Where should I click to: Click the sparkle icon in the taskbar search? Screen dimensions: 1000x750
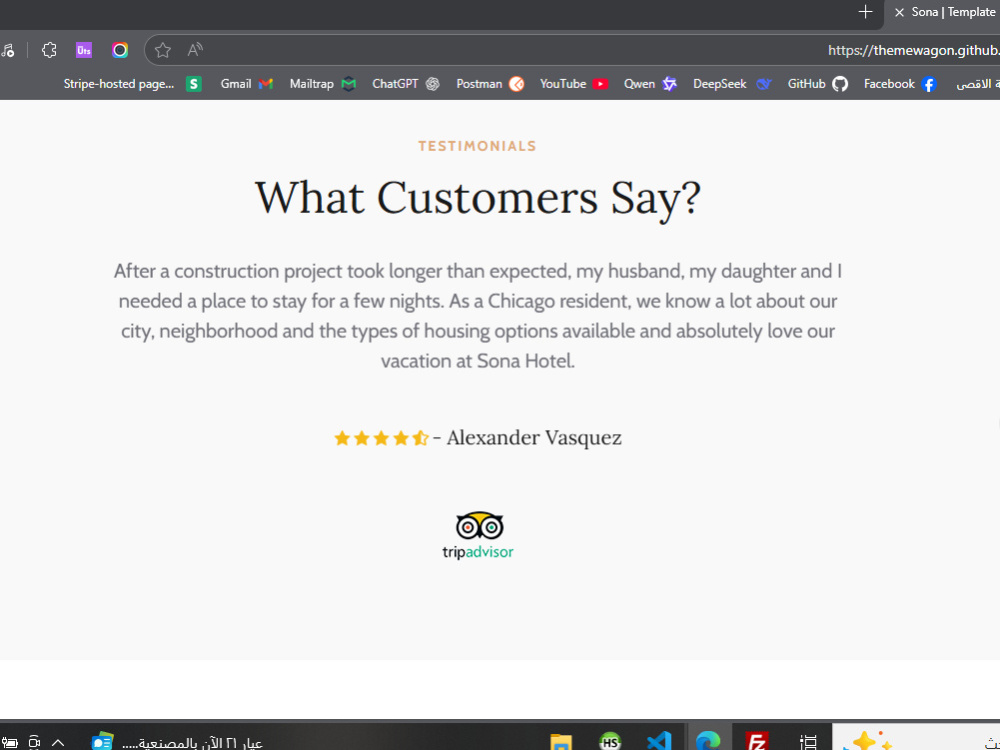[x=867, y=741]
